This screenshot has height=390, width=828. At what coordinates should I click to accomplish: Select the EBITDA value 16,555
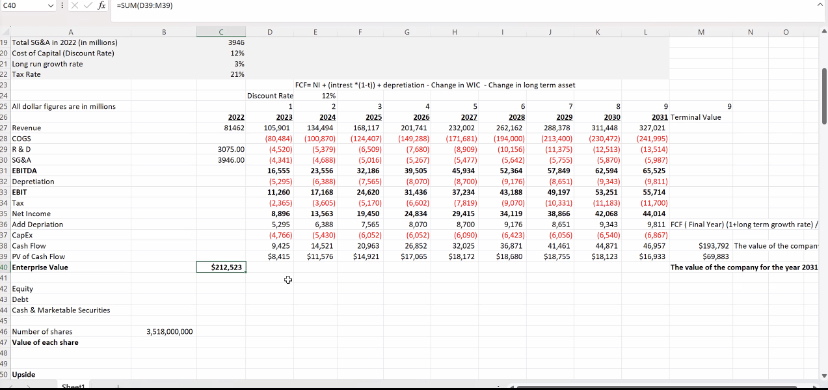[x=270, y=170]
